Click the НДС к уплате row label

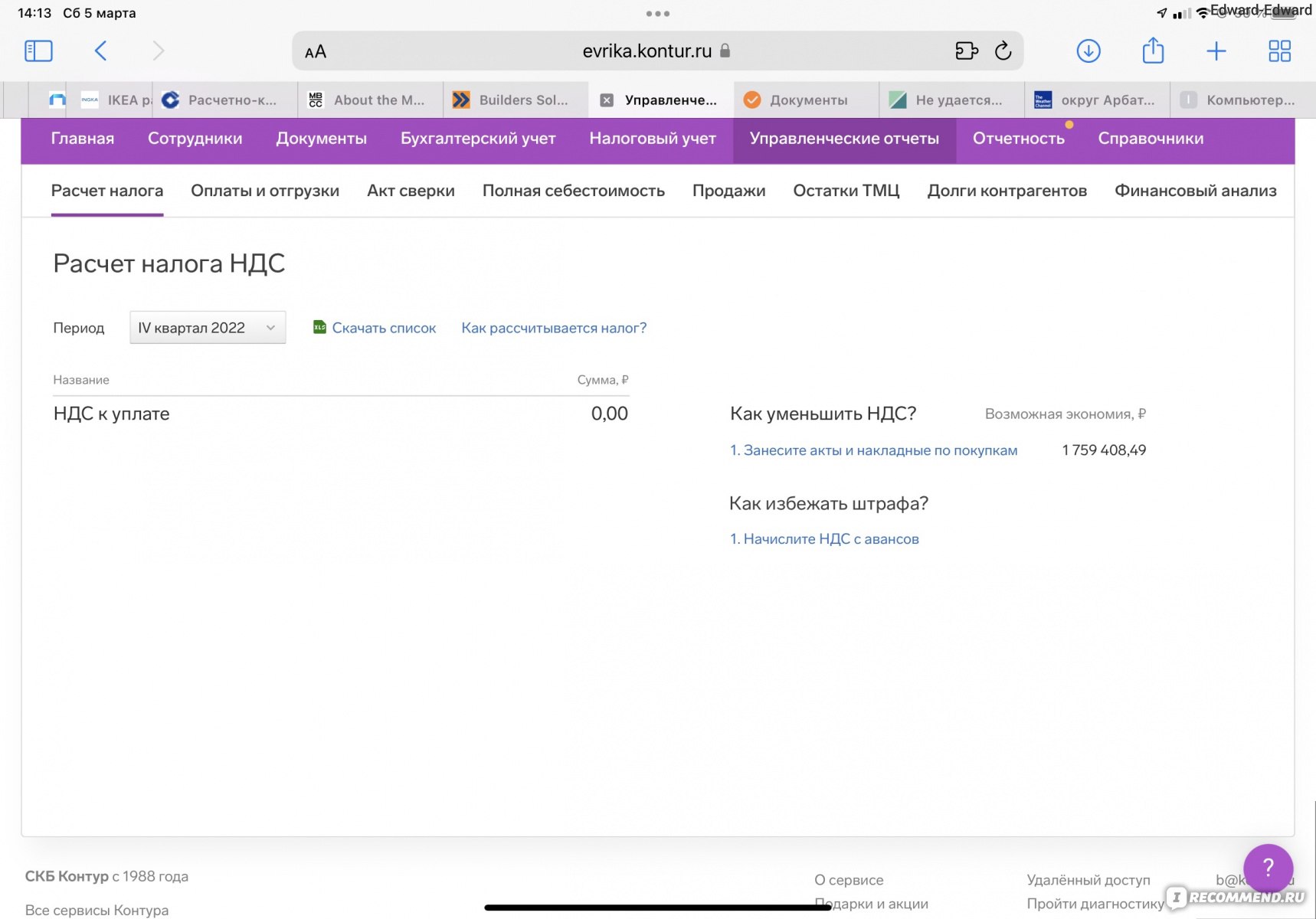(x=112, y=414)
